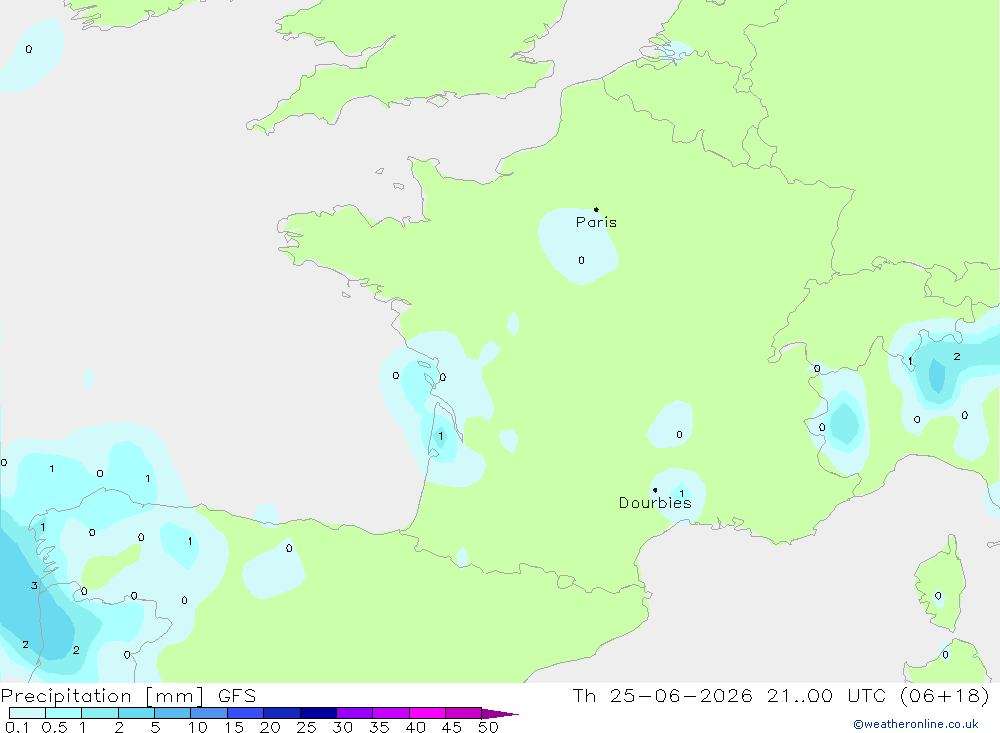
Task: Select the legend label '45'
Action: (x=452, y=727)
